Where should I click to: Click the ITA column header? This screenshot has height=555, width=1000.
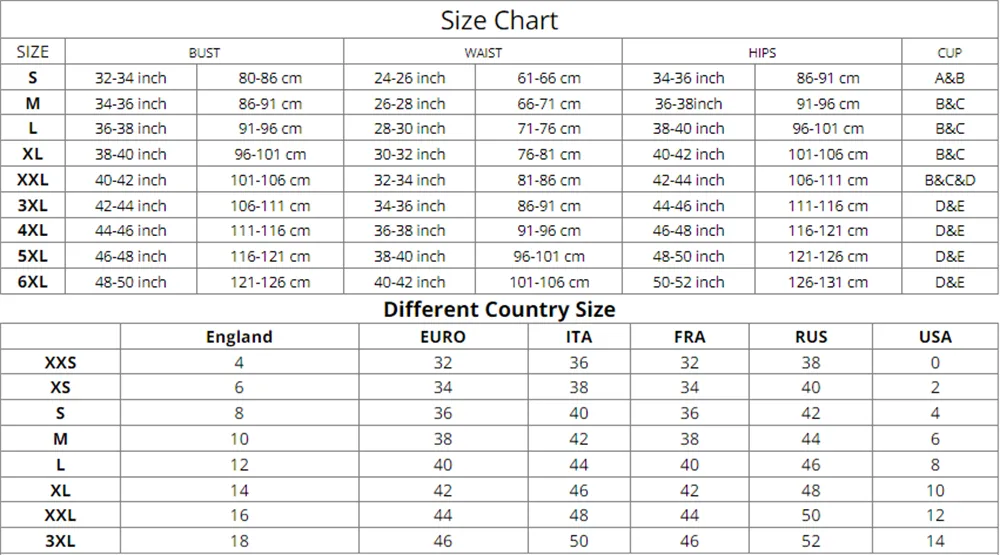tap(579, 337)
